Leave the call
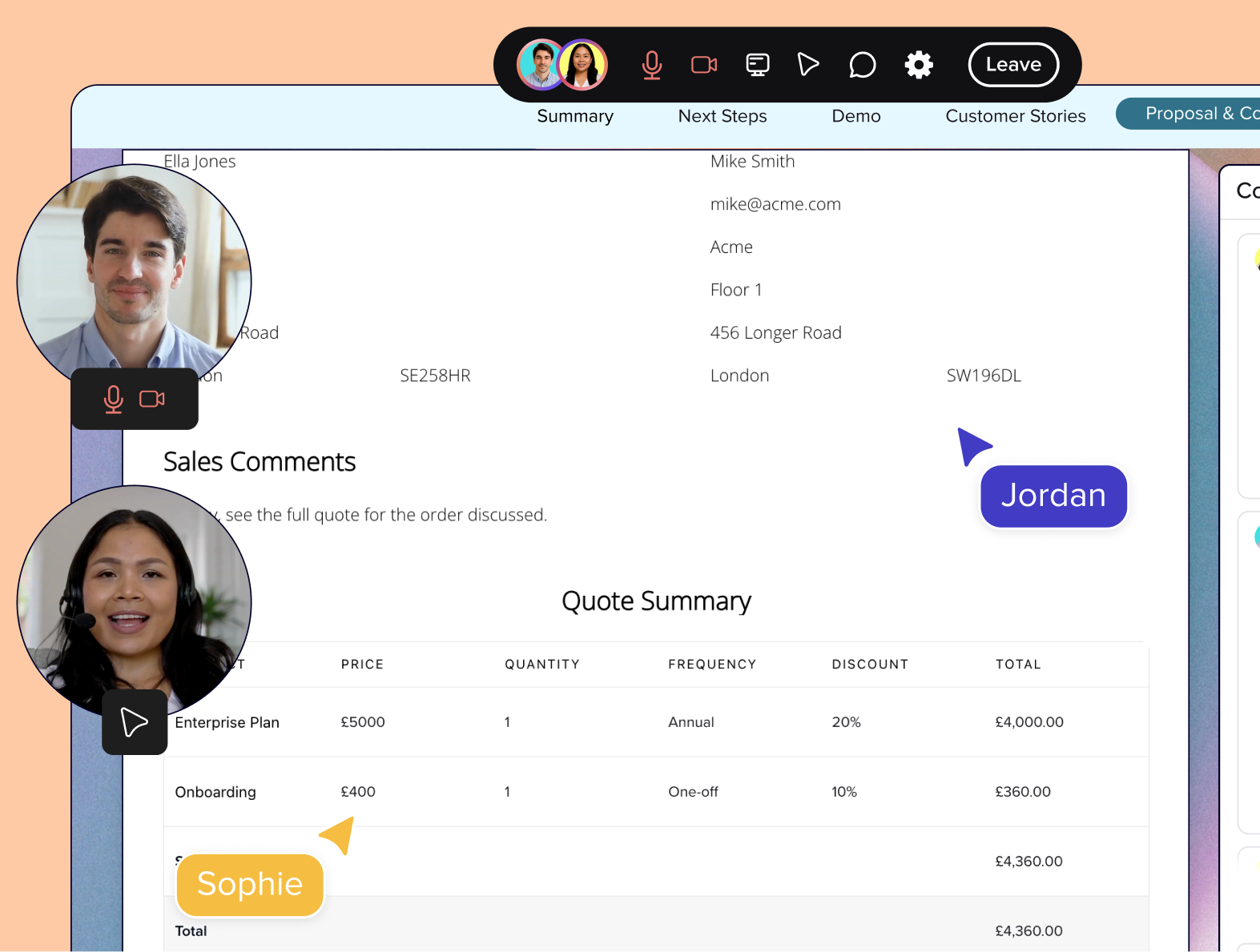The width and height of the screenshot is (1260, 952). (x=1013, y=65)
